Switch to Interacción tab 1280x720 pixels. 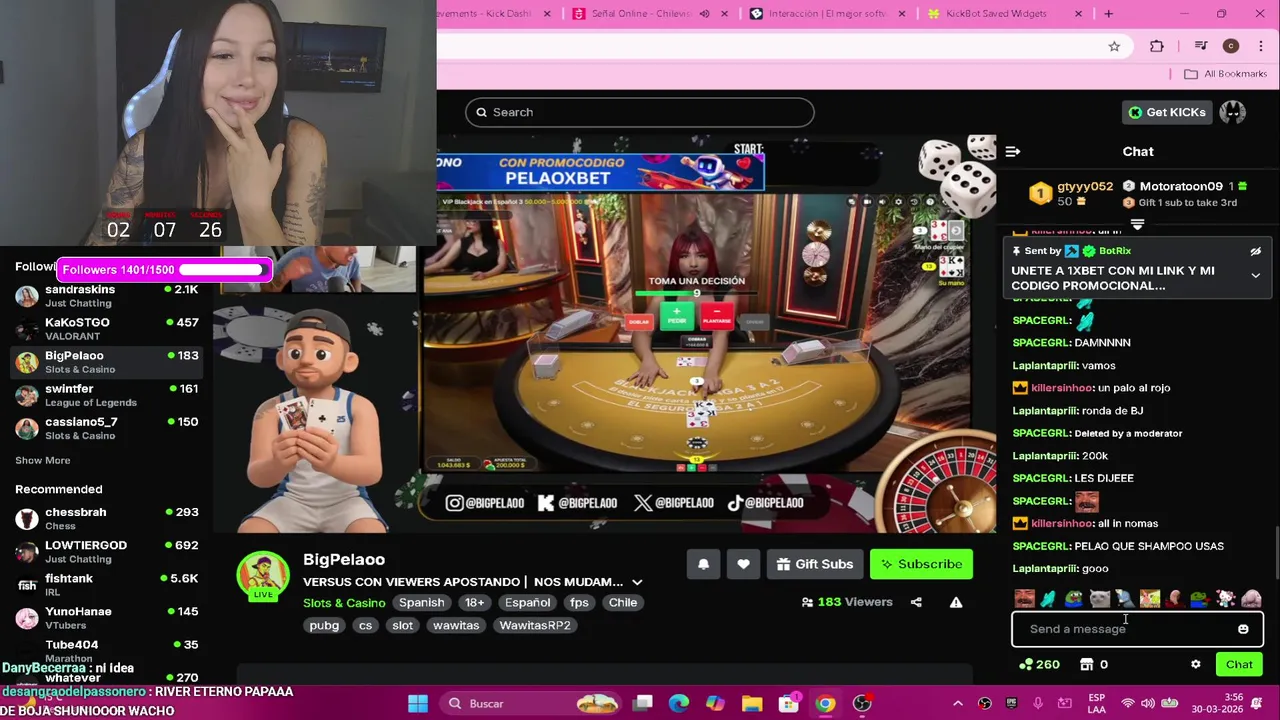point(828,14)
